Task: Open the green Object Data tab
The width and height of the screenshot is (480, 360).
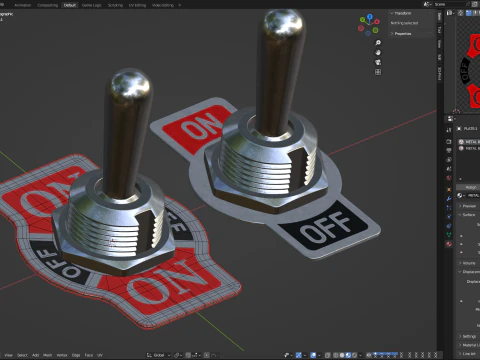Action: tap(449, 234)
